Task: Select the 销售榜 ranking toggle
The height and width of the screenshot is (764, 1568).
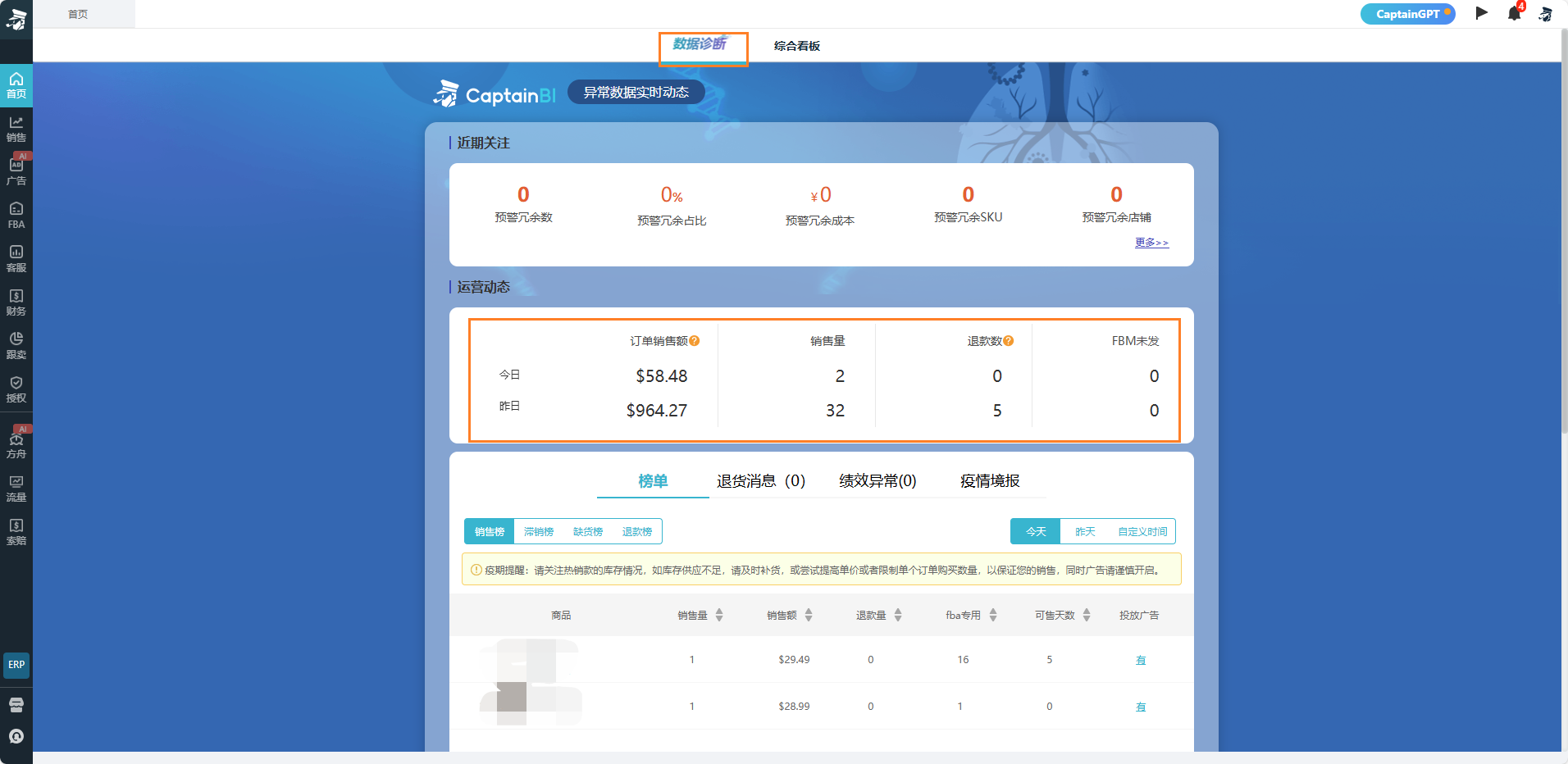Action: click(490, 531)
